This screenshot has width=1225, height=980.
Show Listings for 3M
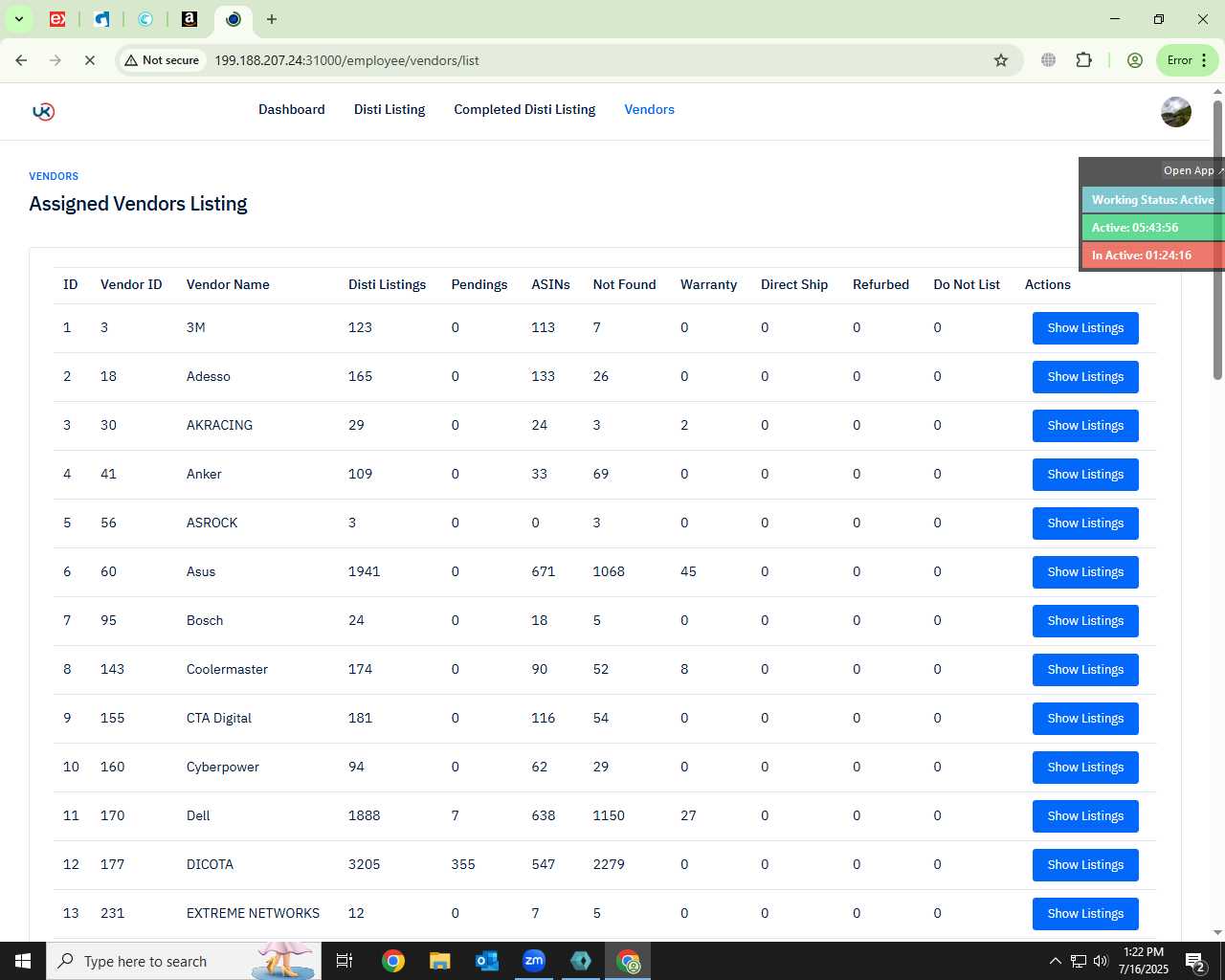[x=1085, y=328]
